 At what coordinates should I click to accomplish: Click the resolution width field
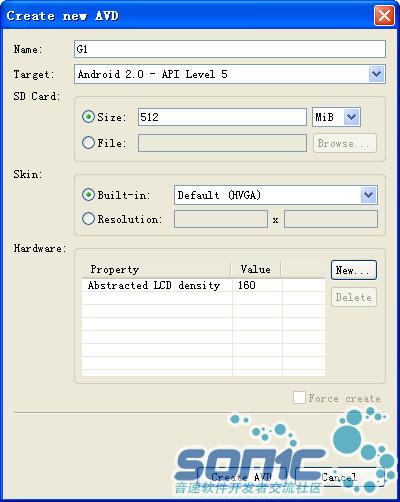(x=221, y=219)
